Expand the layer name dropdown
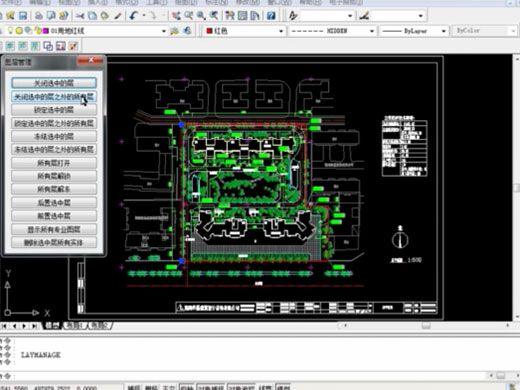The width and height of the screenshot is (520, 390). [x=164, y=31]
